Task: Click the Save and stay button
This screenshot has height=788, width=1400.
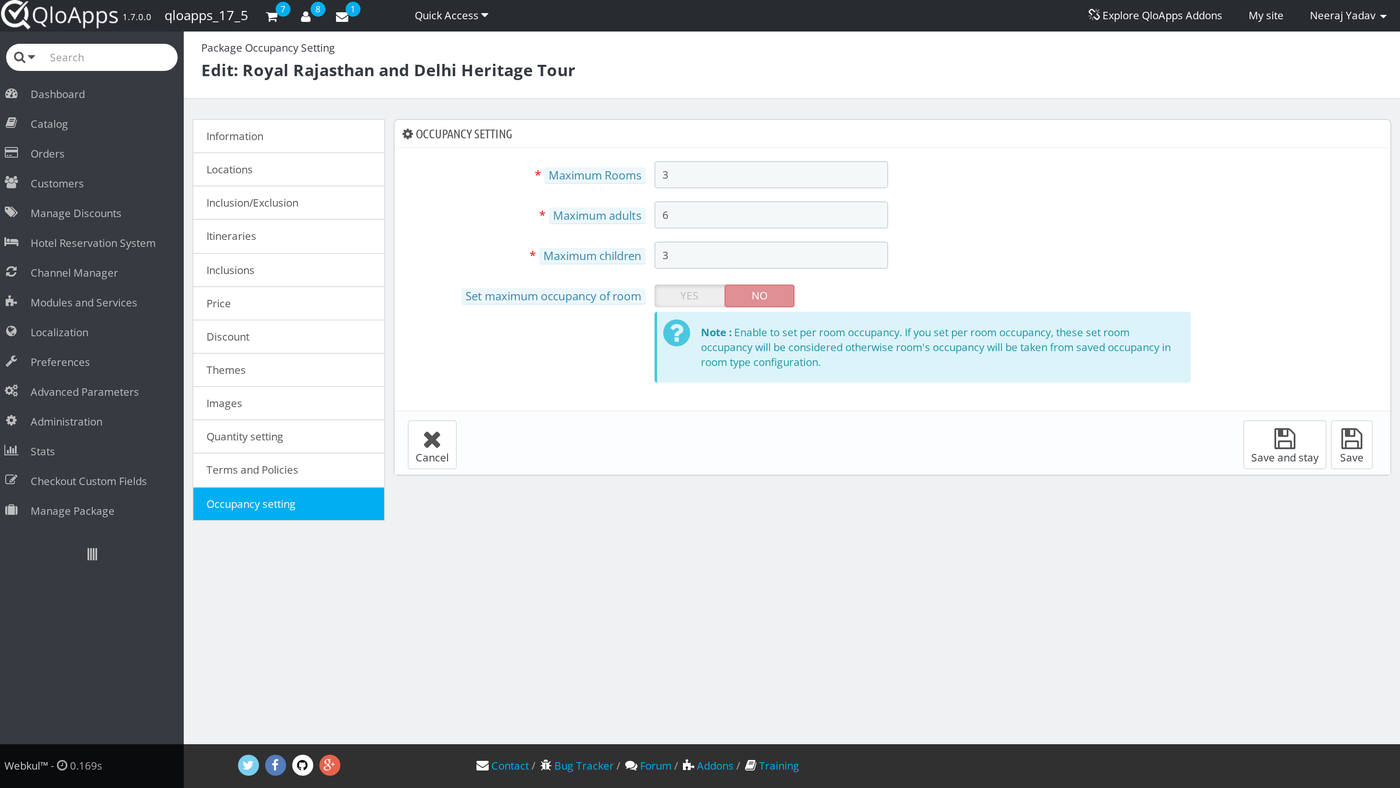Action: click(x=1285, y=445)
